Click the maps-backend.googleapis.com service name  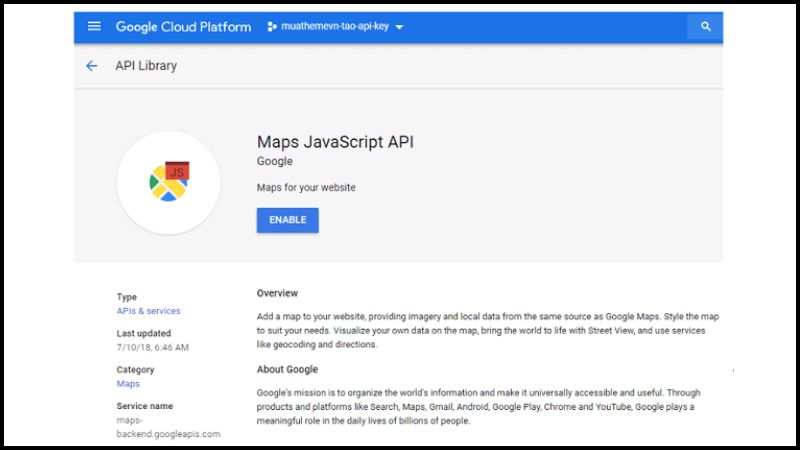pyautogui.click(x=168, y=427)
